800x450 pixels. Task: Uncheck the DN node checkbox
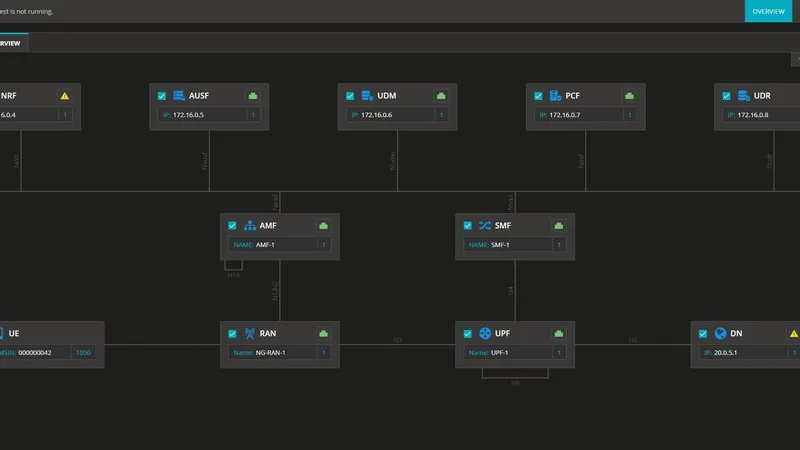[703, 334]
